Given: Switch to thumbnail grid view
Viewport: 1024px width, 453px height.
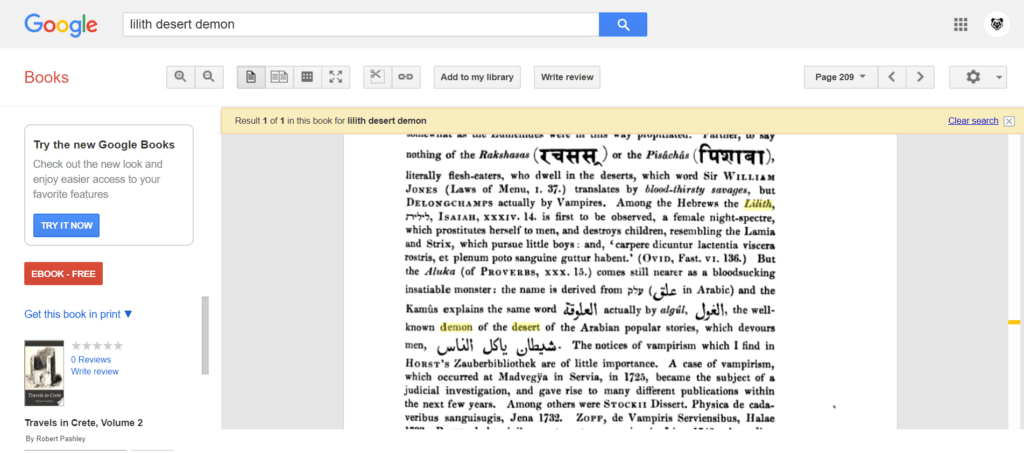Looking at the screenshot, I should point(308,77).
